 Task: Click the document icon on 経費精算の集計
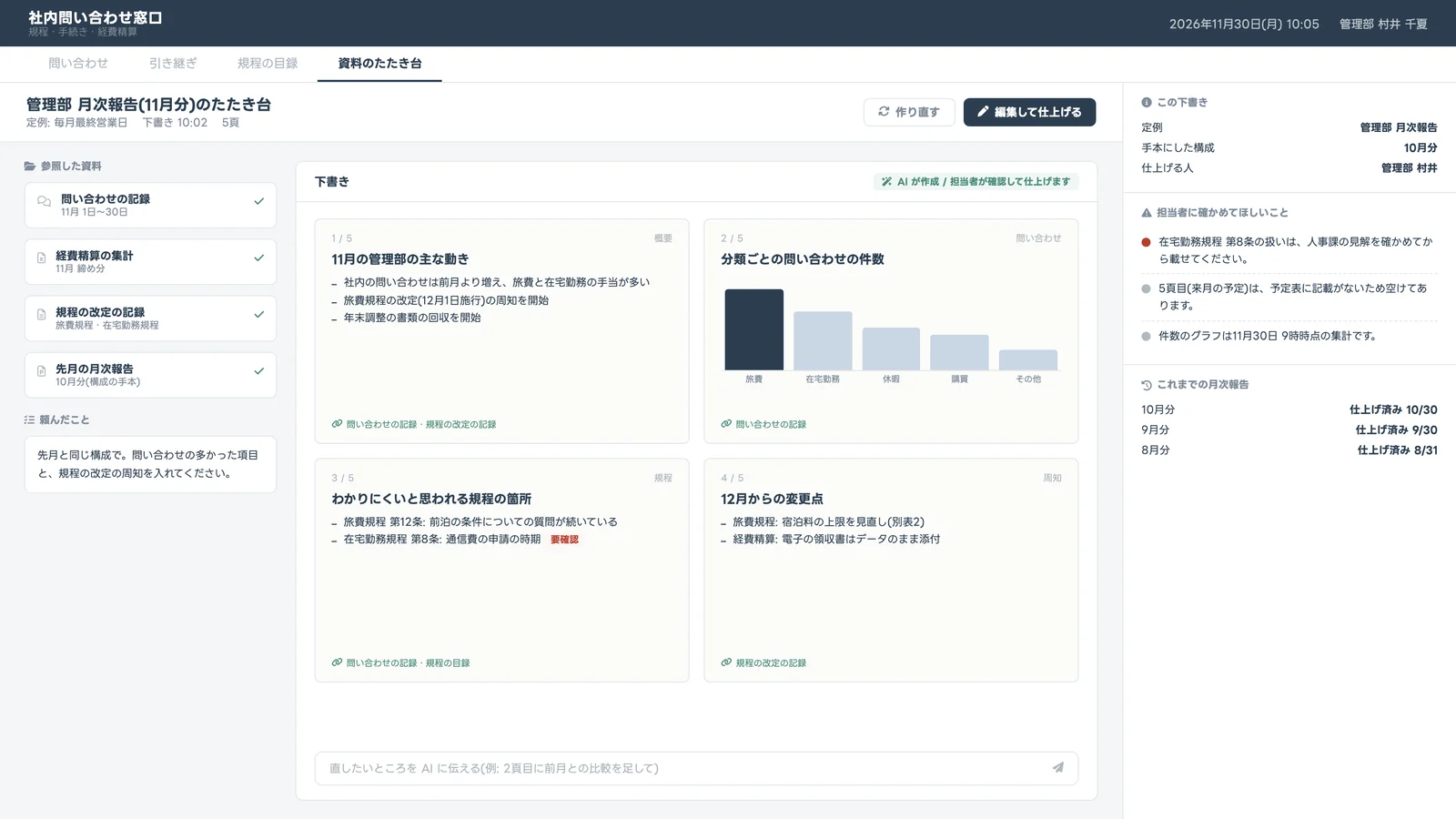(41, 258)
